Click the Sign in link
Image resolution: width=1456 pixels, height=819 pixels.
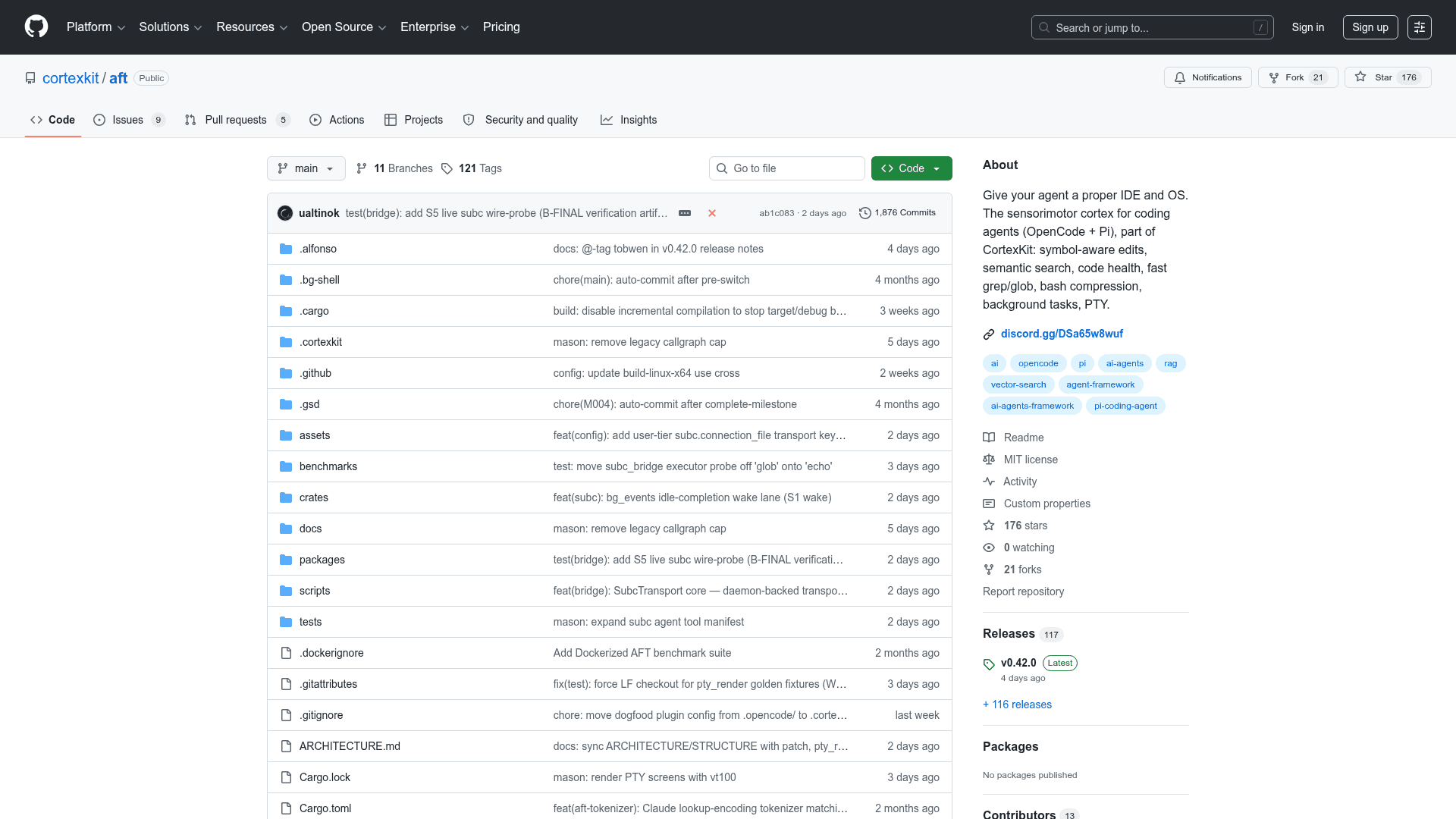[1308, 27]
